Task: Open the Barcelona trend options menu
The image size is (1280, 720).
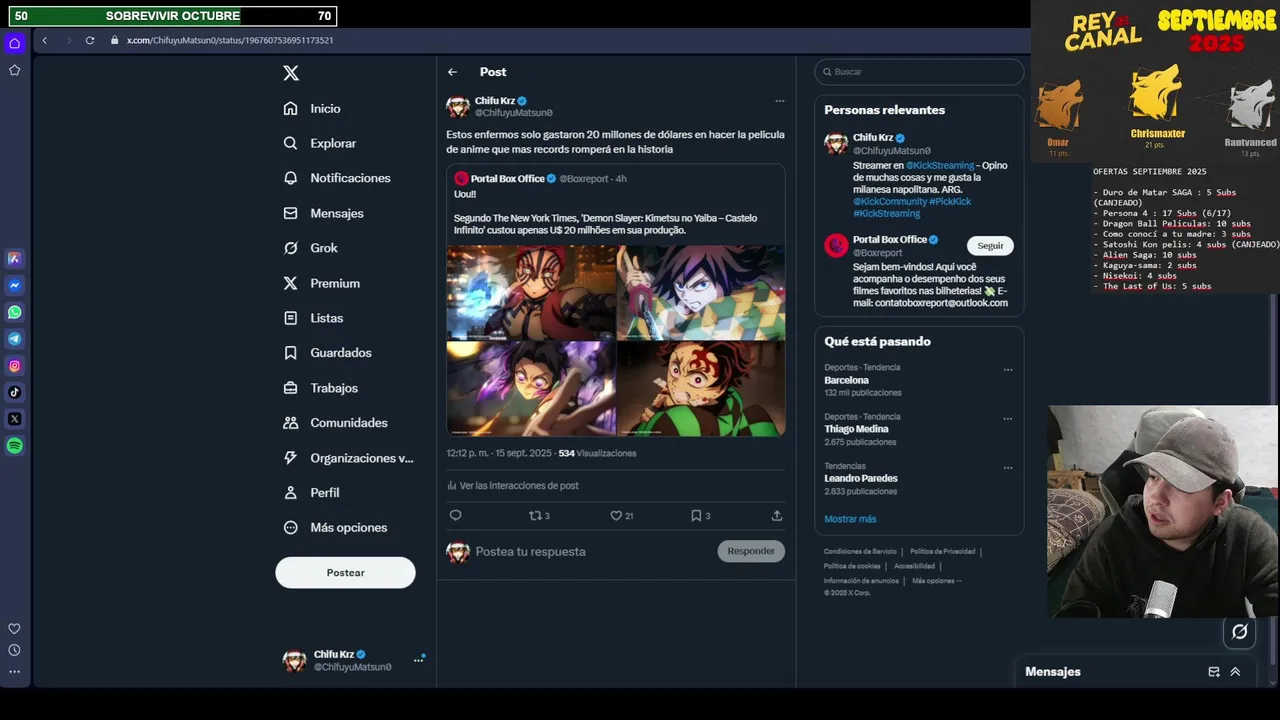Action: 1008,370
